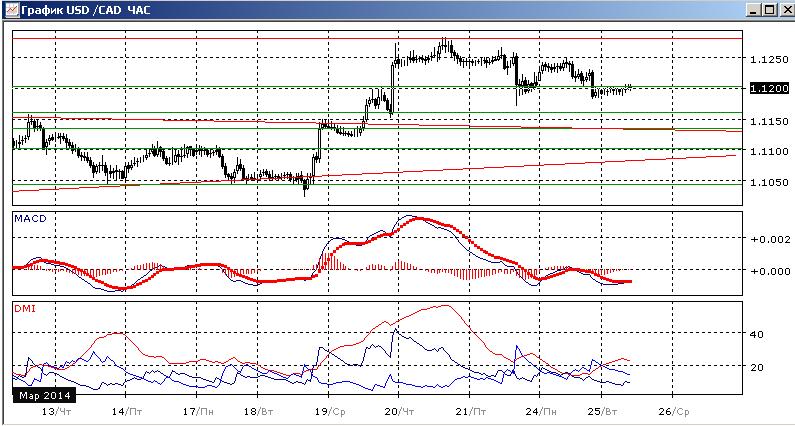Click the 21/Пт date label
Viewport: 795px width, 426px height.
click(x=473, y=411)
